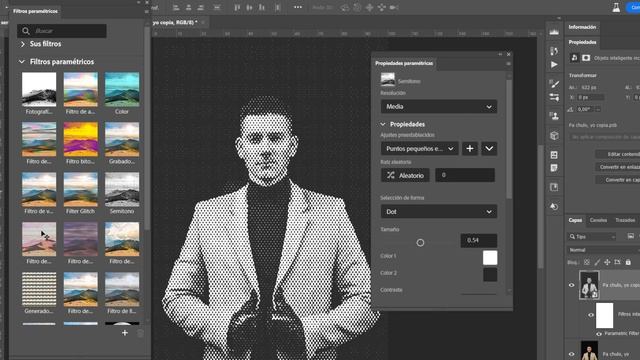Add new filter with plus icon in filters panel

125,333
